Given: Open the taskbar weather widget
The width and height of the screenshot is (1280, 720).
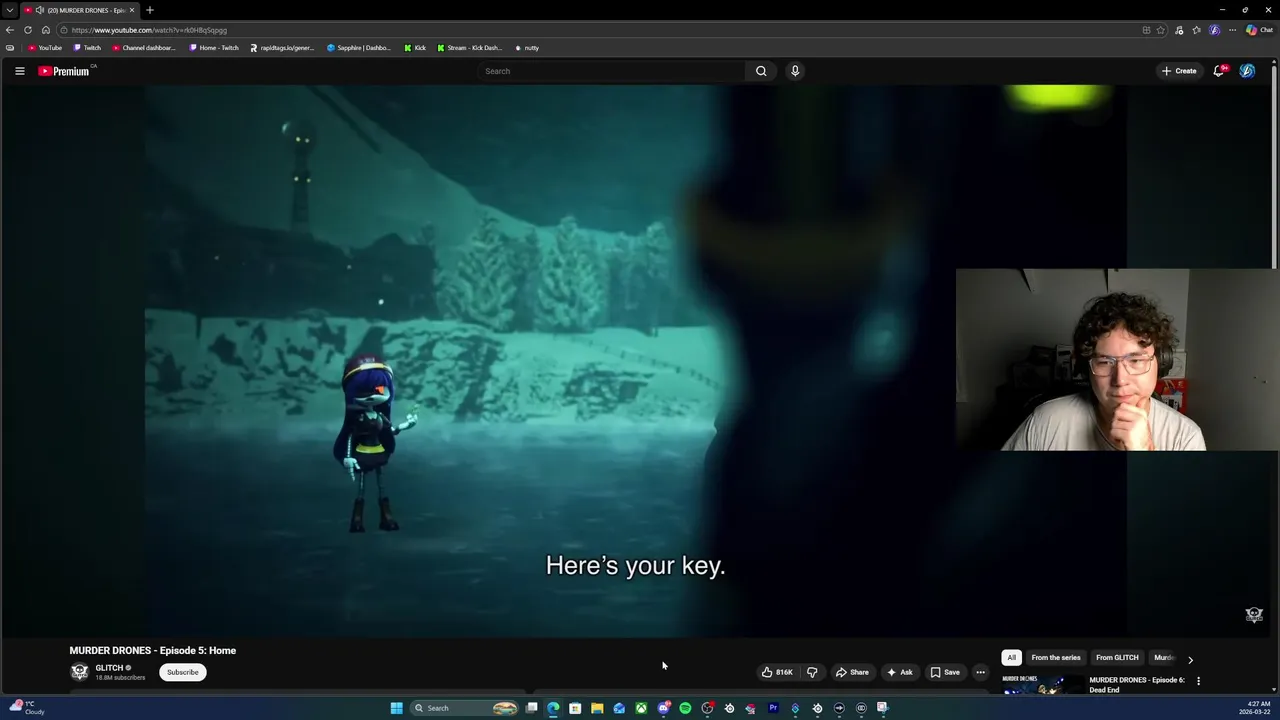Looking at the screenshot, I should pyautogui.click(x=28, y=708).
